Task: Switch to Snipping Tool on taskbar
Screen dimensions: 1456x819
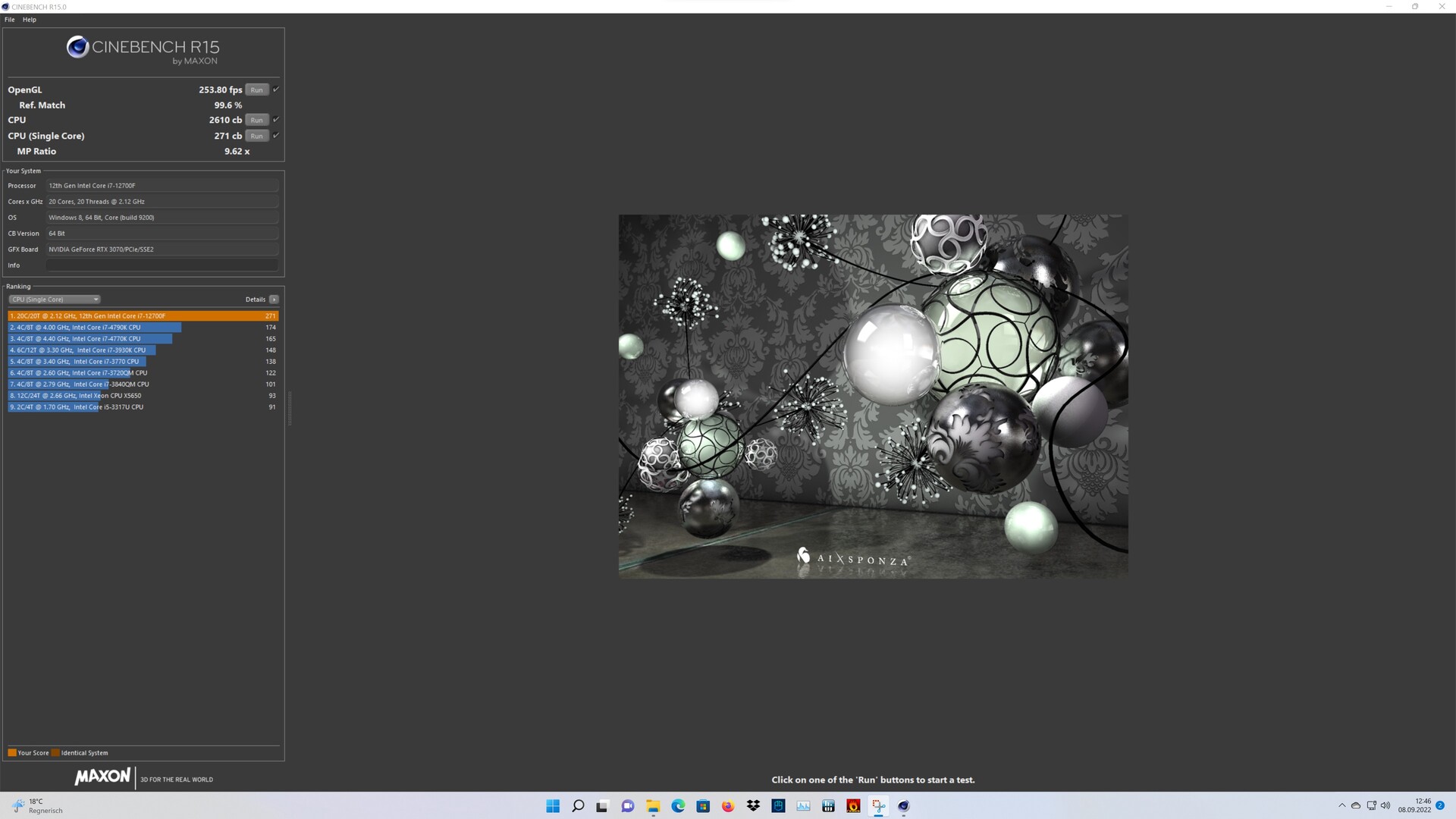Action: coord(878,806)
